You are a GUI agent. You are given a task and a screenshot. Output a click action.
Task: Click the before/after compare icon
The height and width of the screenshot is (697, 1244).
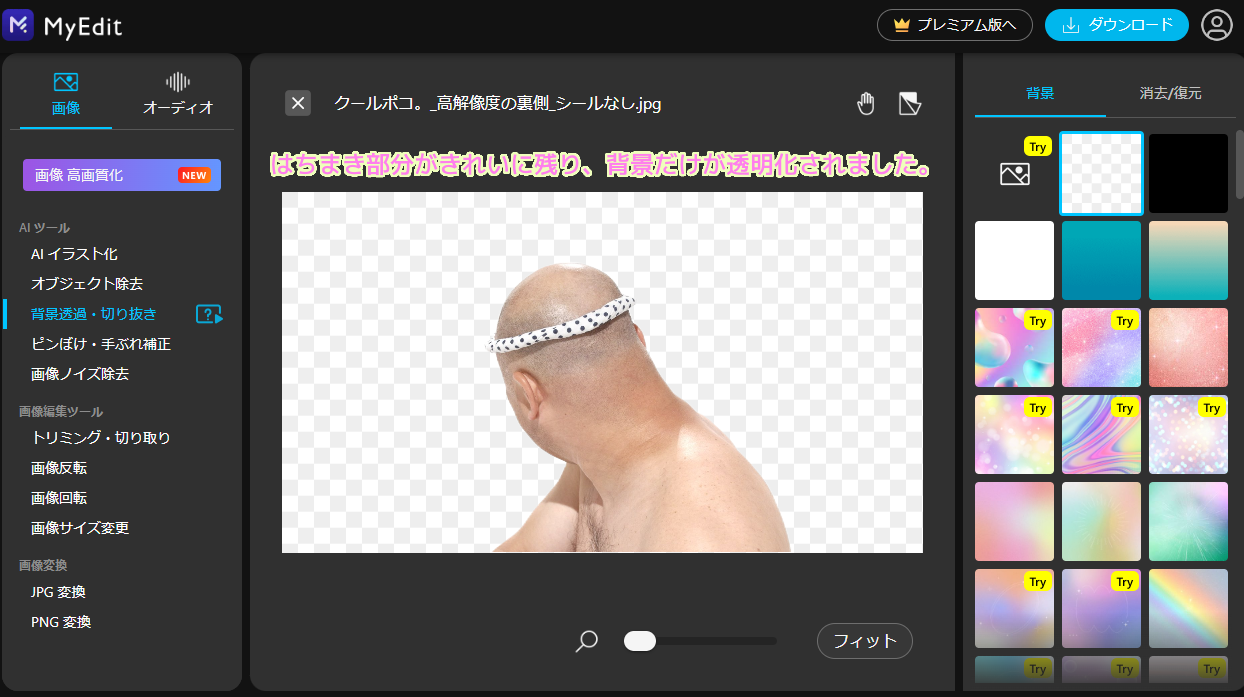[x=909, y=103]
